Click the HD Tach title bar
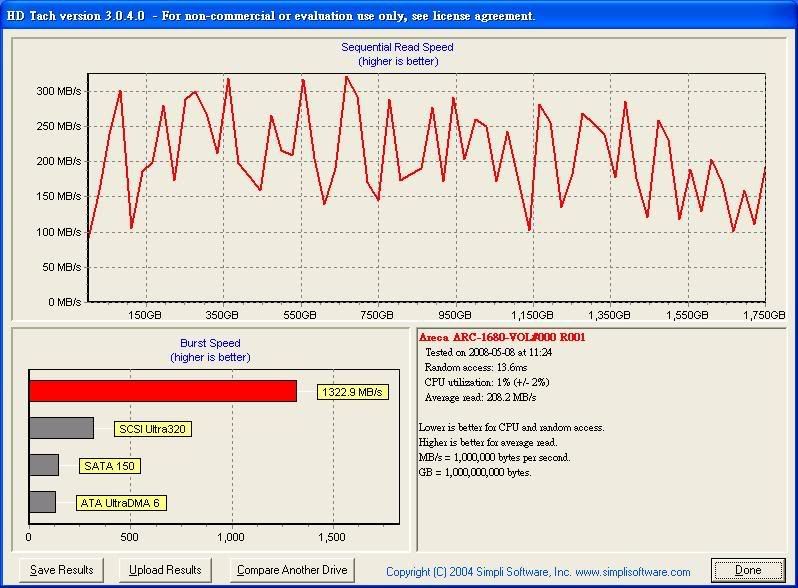 coord(399,16)
